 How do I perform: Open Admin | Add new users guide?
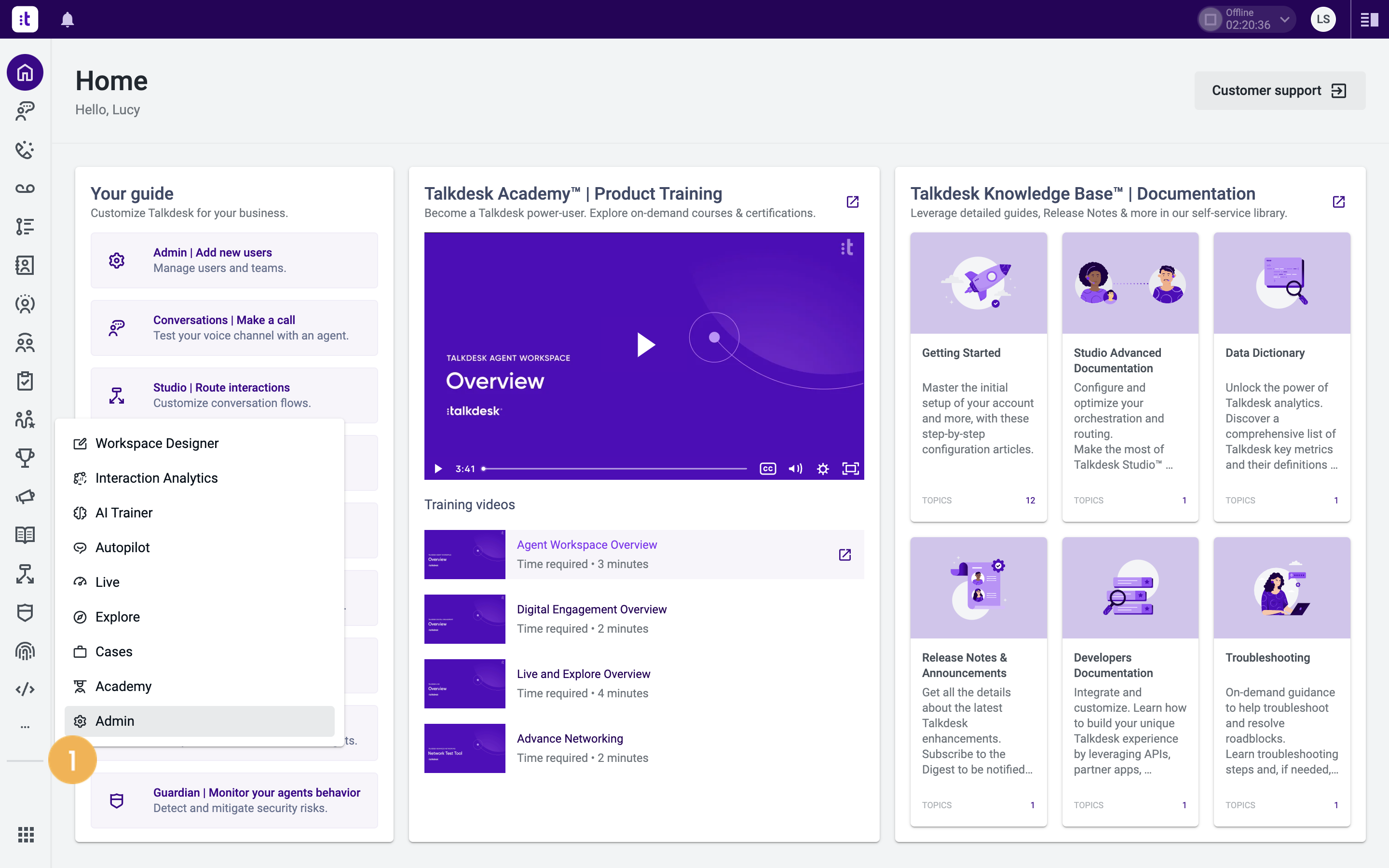234,260
